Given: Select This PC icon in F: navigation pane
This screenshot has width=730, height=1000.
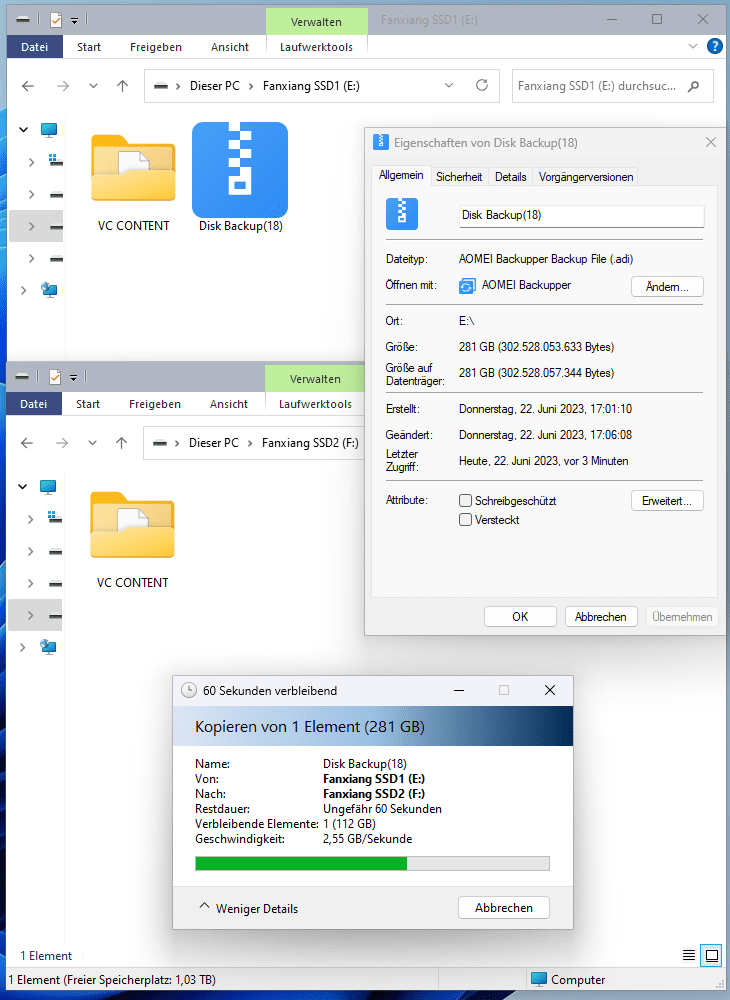Looking at the screenshot, I should point(48,487).
